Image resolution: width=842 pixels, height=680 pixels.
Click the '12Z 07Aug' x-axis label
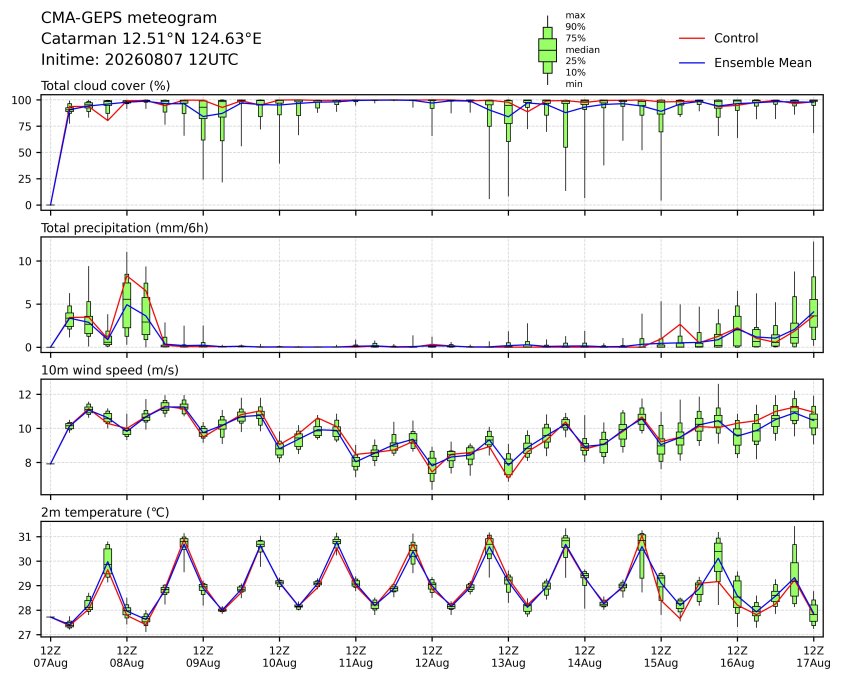50,657
